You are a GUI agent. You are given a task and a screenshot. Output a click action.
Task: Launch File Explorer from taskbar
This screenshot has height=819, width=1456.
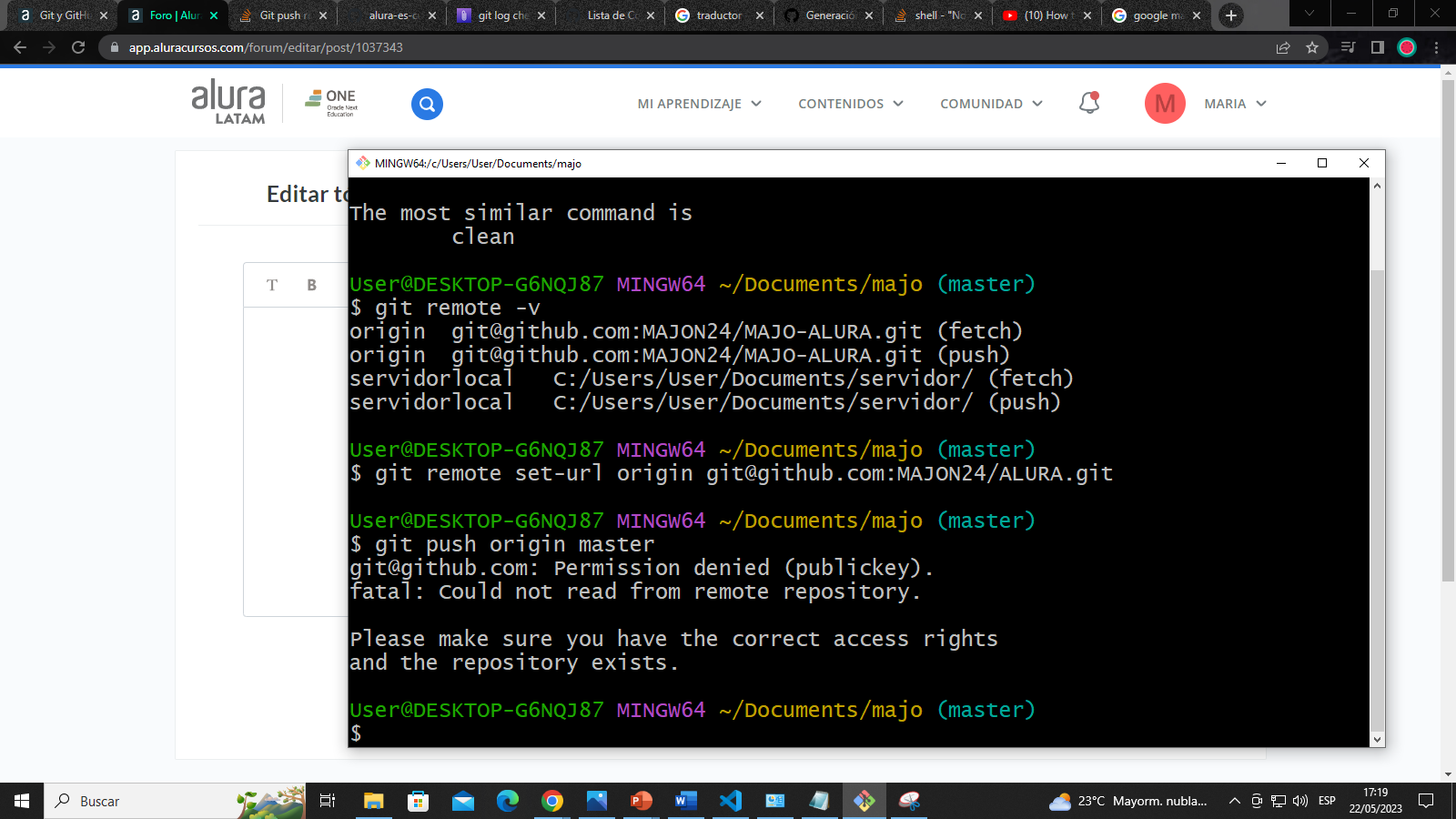coord(373,801)
